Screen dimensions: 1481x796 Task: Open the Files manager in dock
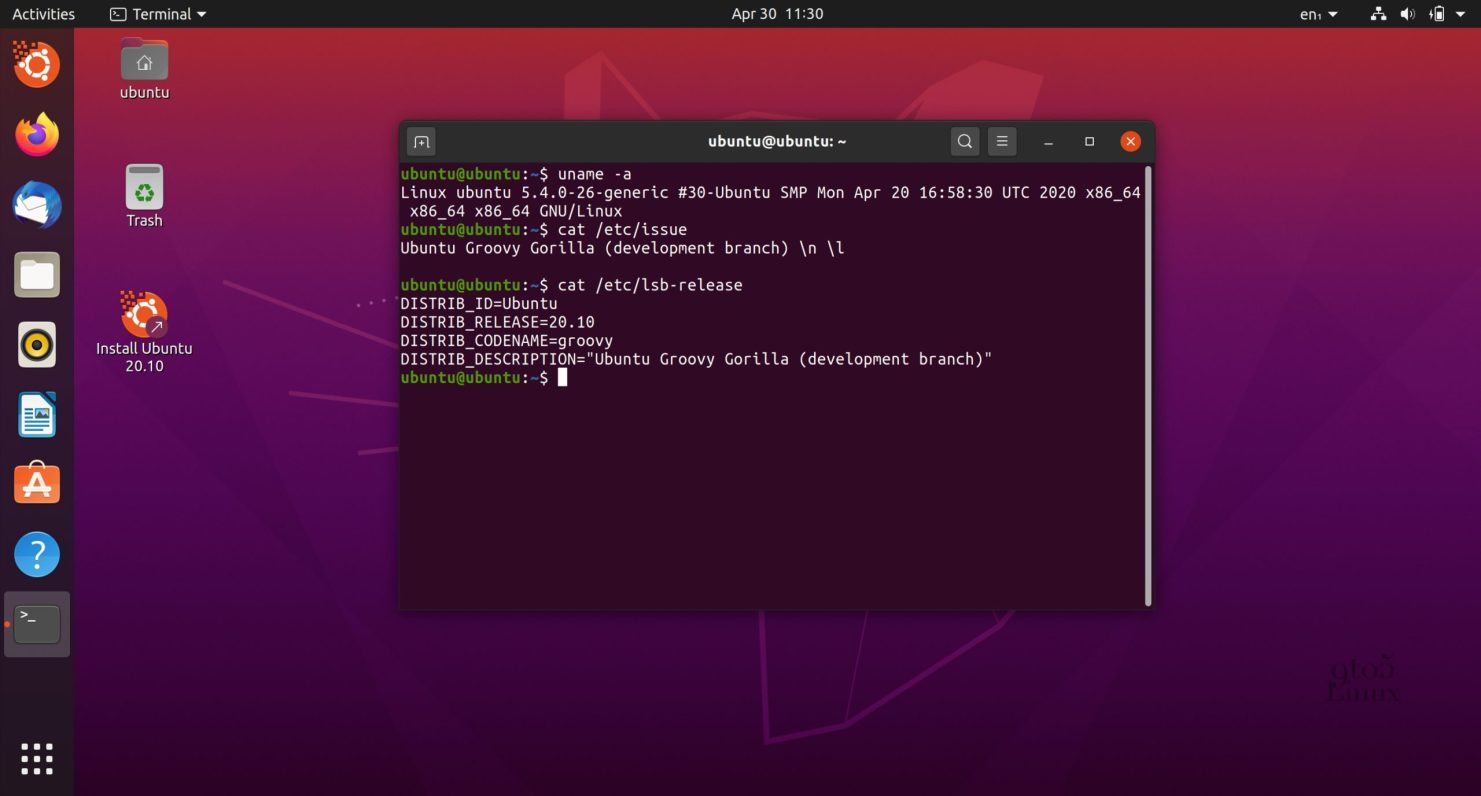[37, 275]
